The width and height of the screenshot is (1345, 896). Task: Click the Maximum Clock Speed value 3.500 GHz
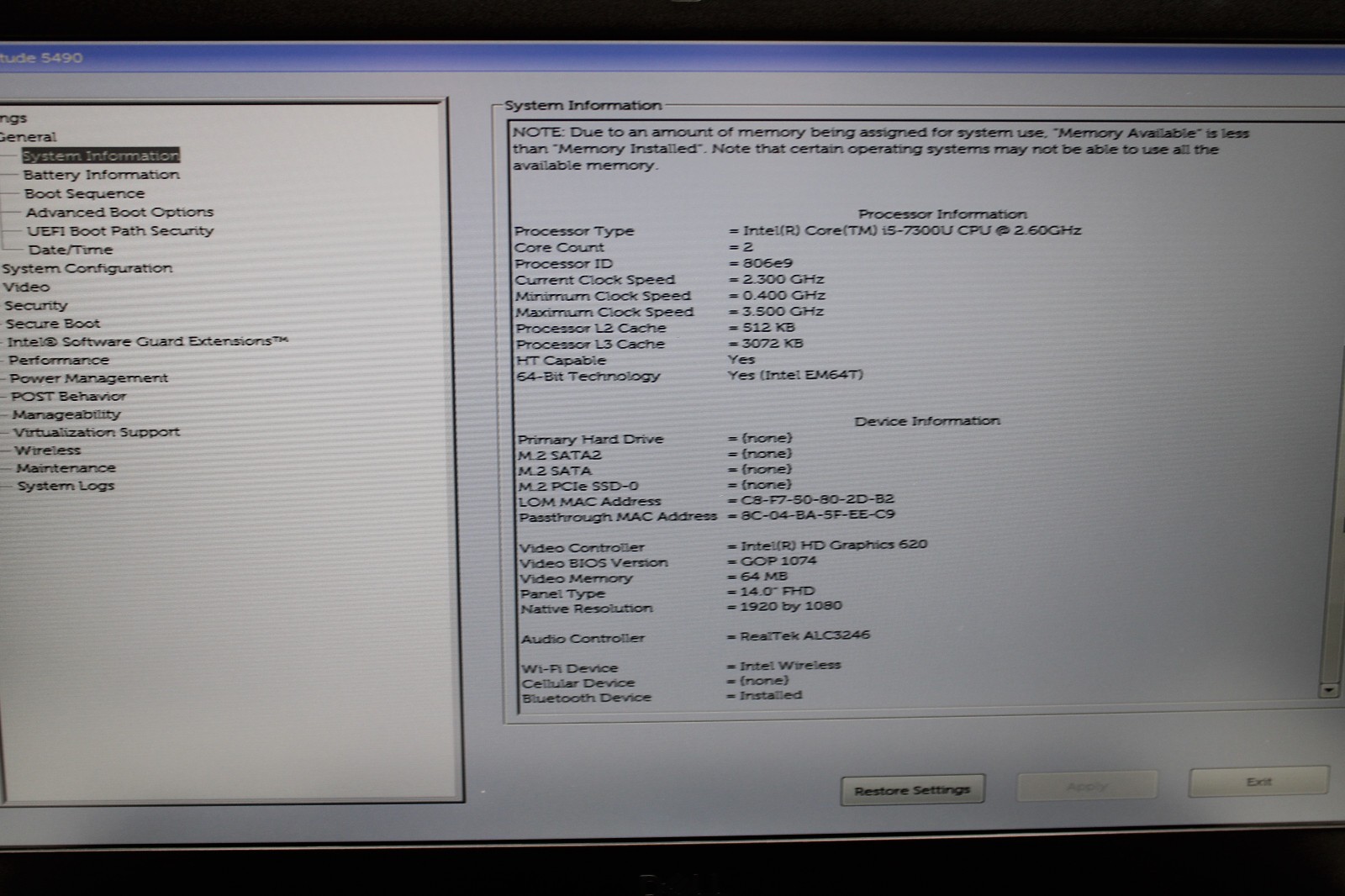tap(783, 311)
